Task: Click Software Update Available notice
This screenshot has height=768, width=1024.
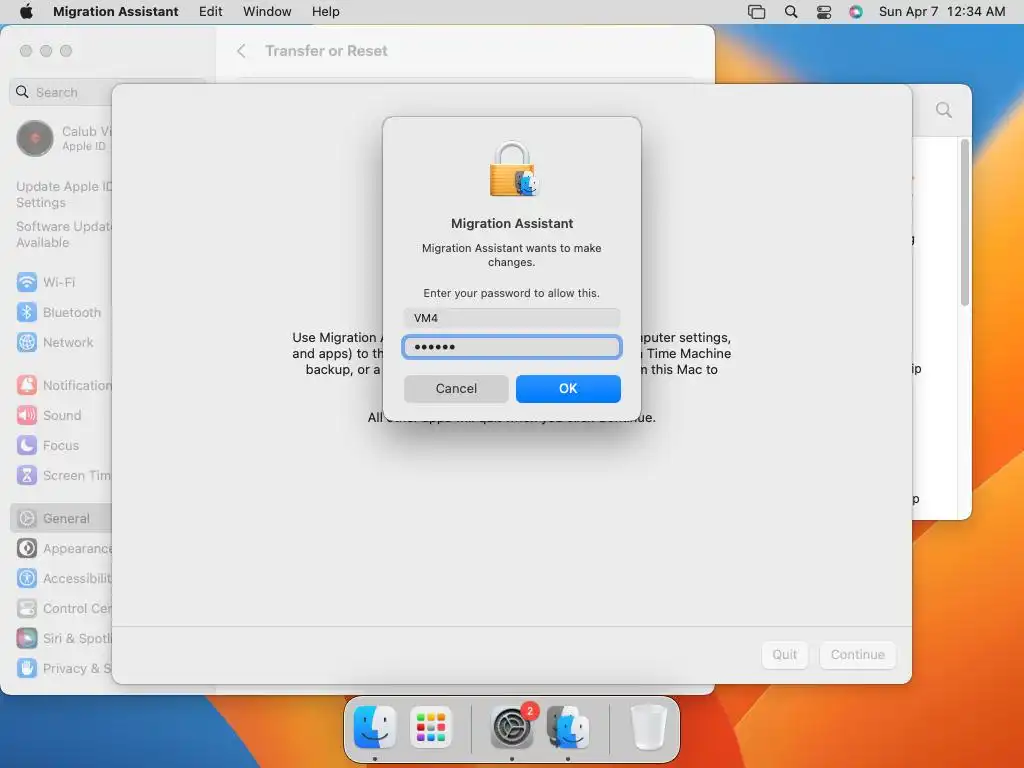Action: click(64, 234)
